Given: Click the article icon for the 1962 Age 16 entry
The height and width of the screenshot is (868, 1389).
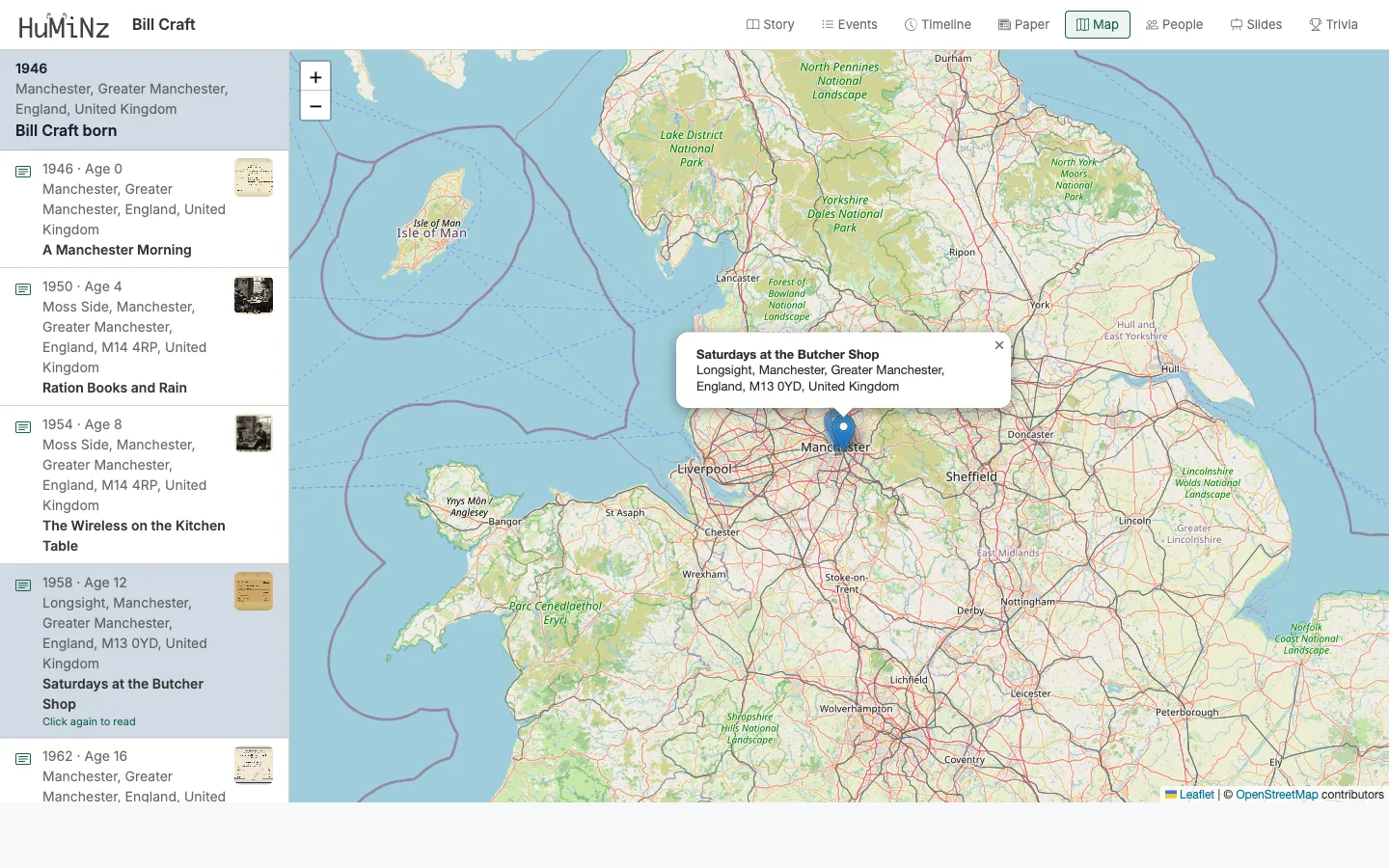Looking at the screenshot, I should [23, 759].
